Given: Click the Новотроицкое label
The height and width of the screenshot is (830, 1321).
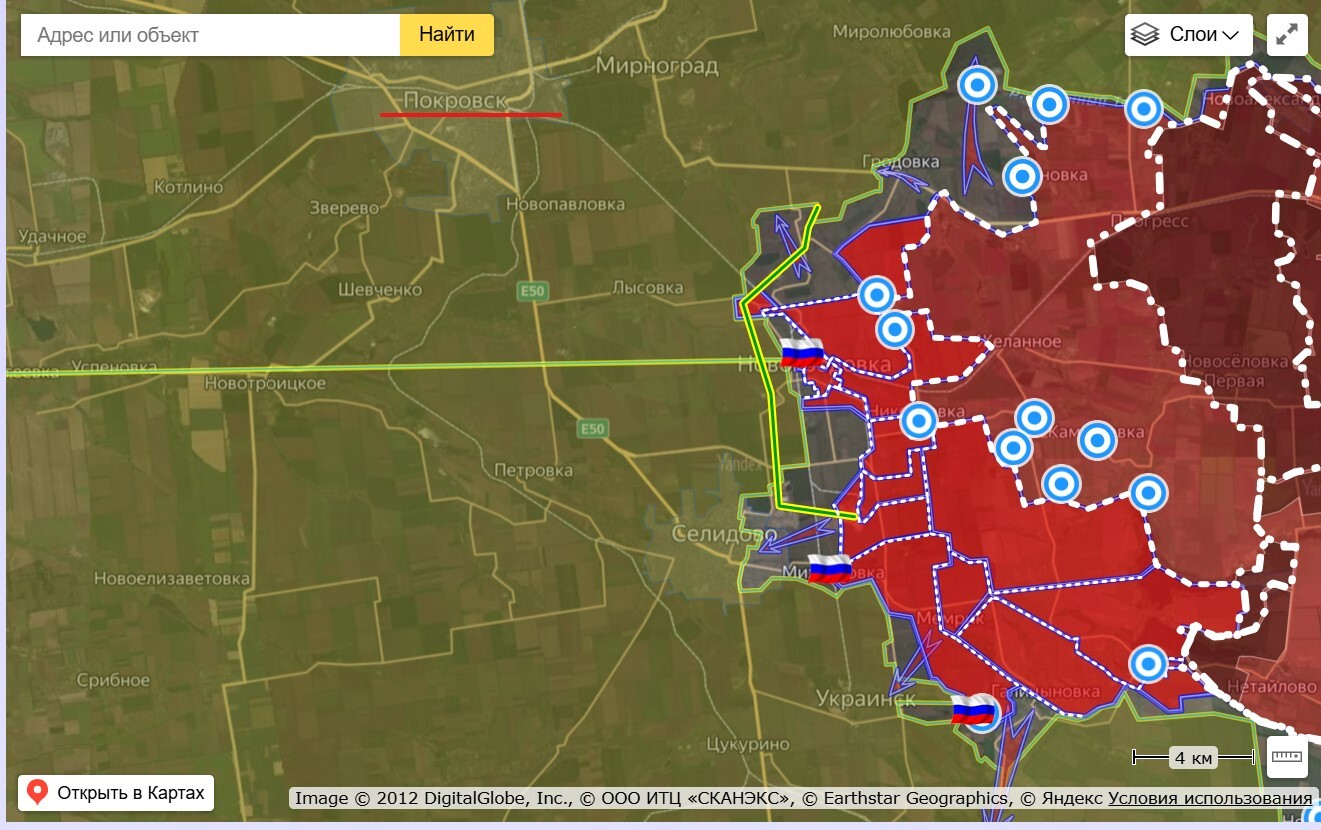Looking at the screenshot, I should click(265, 383).
